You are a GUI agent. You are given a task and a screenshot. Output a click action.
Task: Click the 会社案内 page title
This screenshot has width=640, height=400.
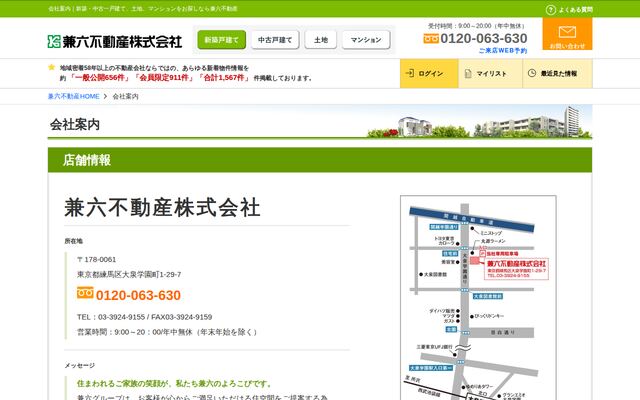[x=75, y=124]
